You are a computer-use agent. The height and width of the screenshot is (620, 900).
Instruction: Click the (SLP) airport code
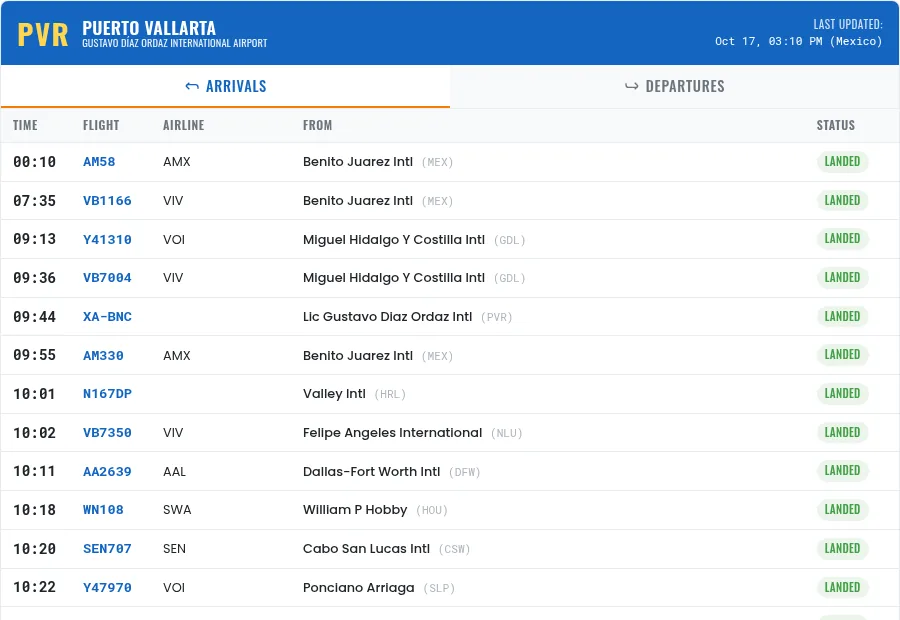pos(439,588)
